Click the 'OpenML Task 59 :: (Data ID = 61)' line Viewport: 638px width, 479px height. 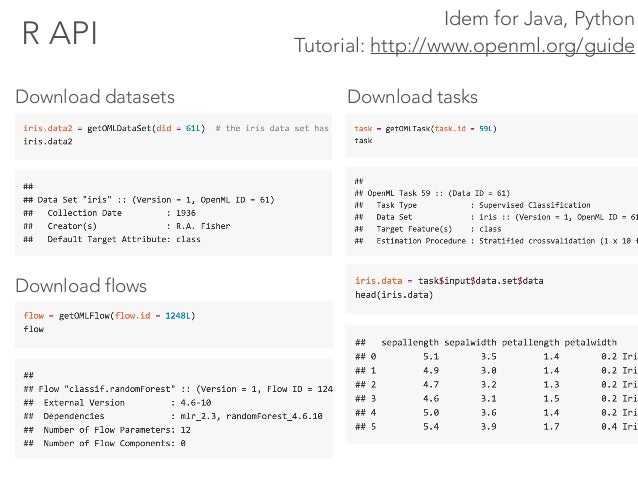[432, 193]
